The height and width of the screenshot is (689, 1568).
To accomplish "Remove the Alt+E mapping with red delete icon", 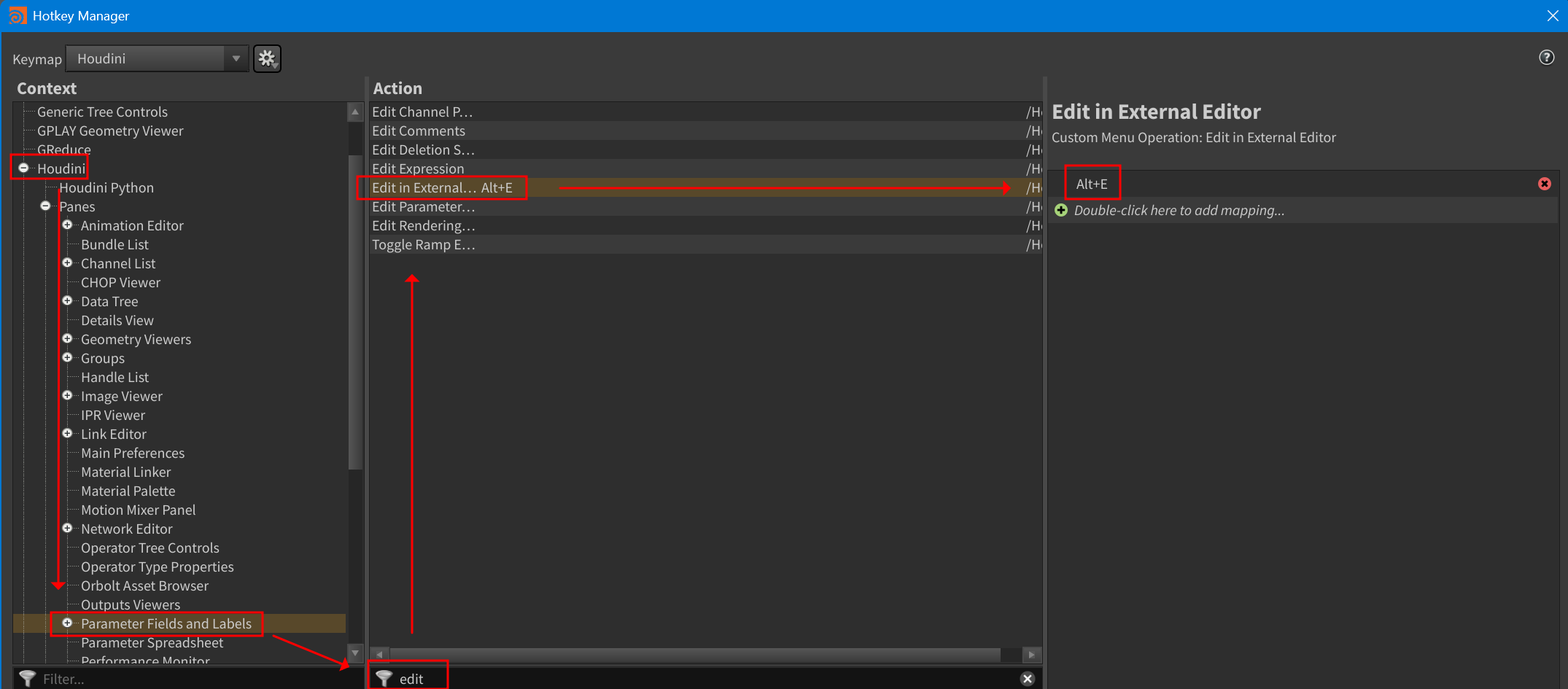I will tap(1545, 184).
